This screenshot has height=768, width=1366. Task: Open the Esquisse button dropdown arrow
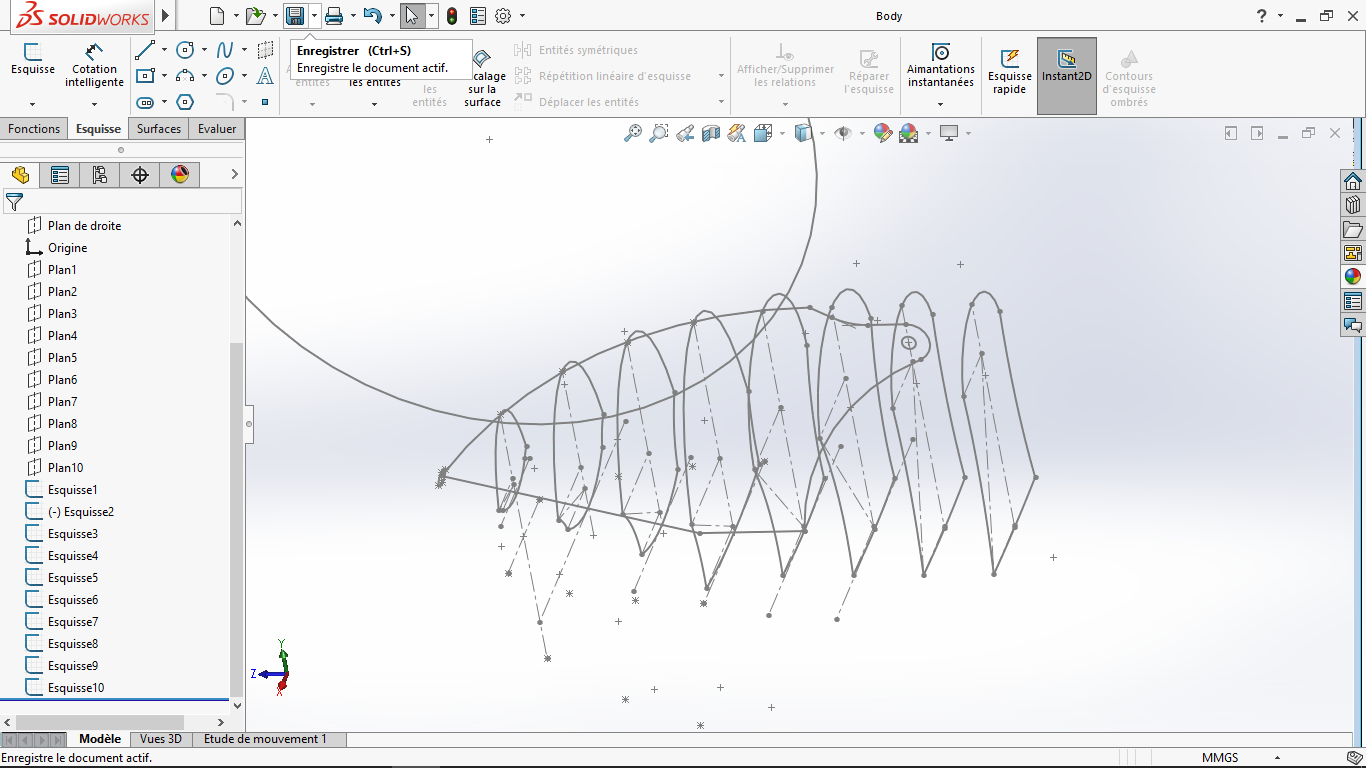32,104
